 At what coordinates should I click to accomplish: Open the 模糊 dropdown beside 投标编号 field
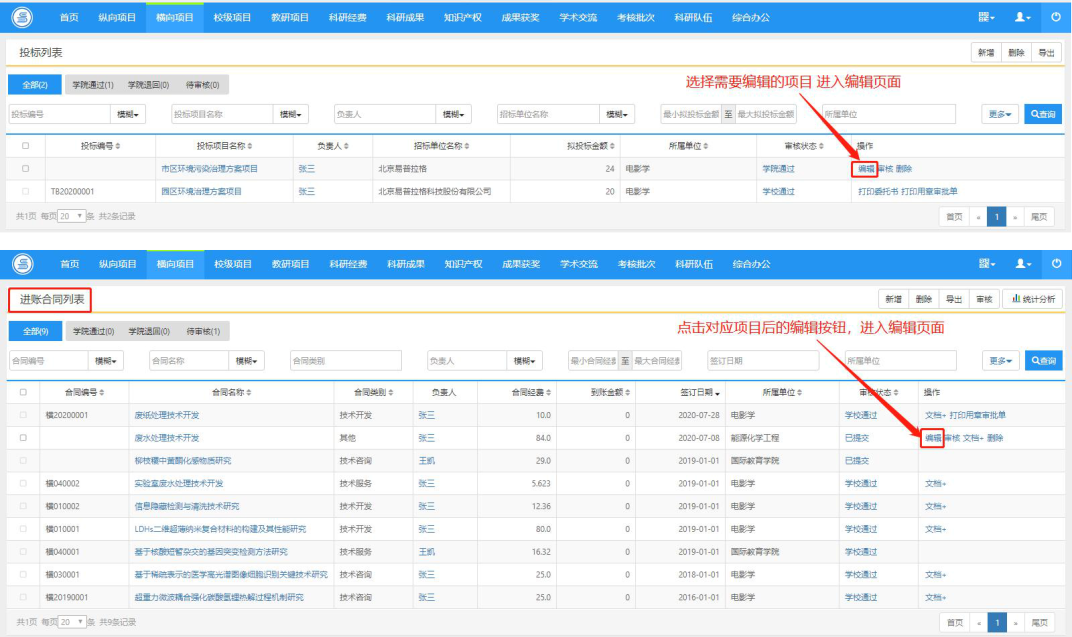pyautogui.click(x=128, y=114)
